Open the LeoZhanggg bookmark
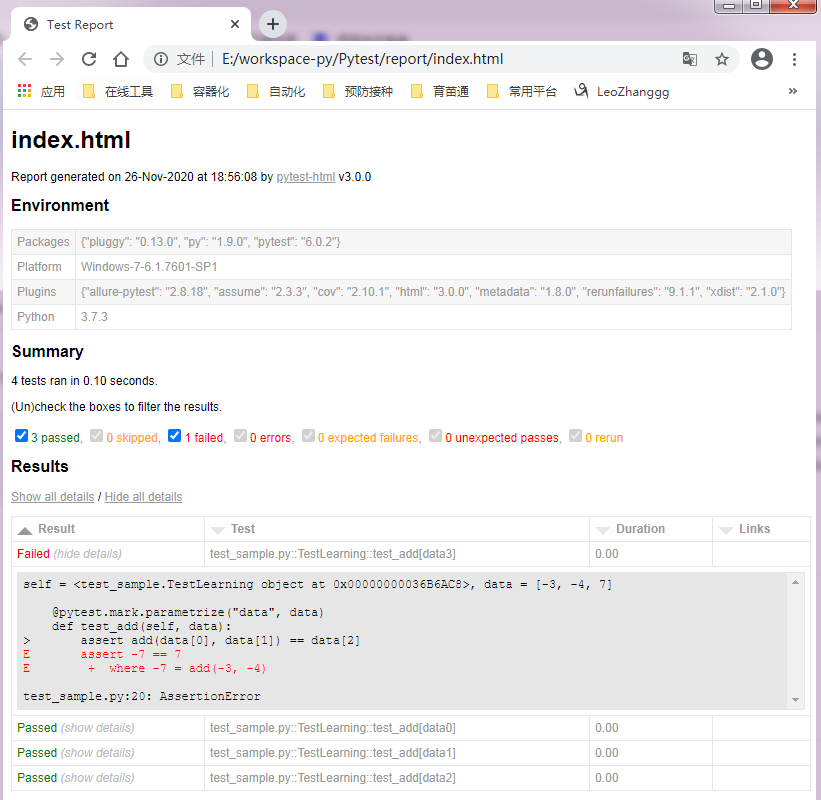 [x=622, y=92]
